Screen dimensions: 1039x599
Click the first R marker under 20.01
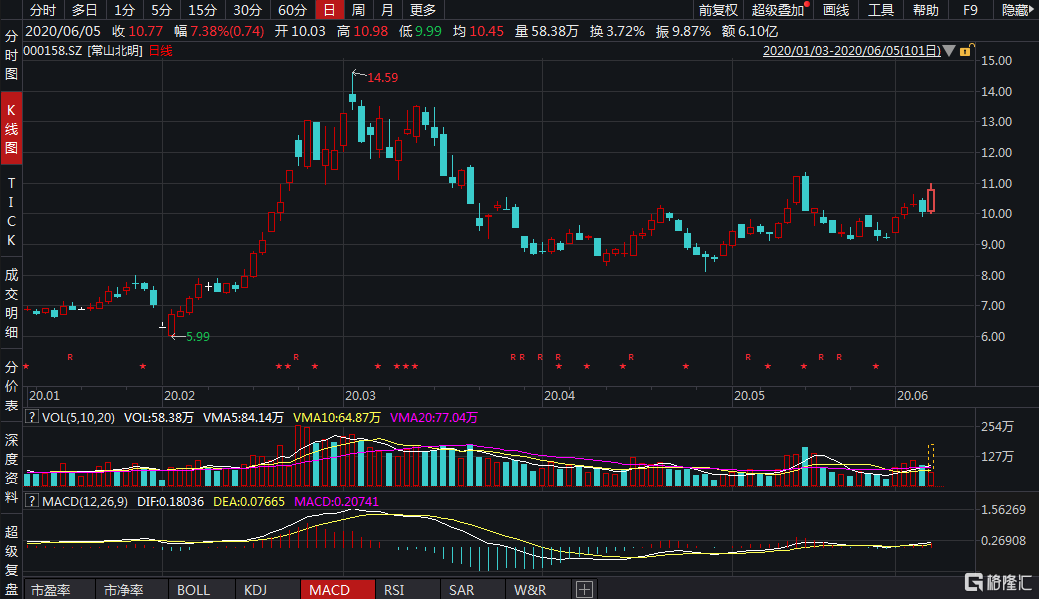tap(70, 357)
